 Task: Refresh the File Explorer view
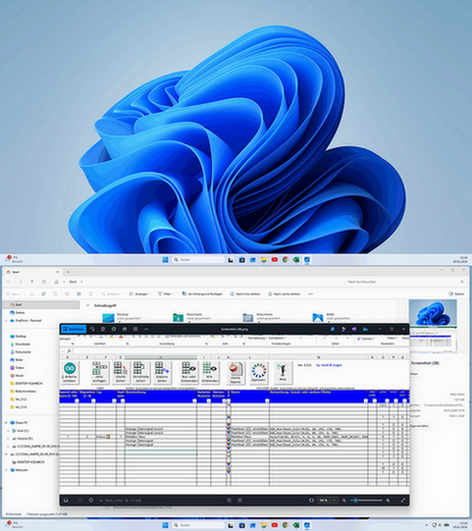click(x=44, y=281)
